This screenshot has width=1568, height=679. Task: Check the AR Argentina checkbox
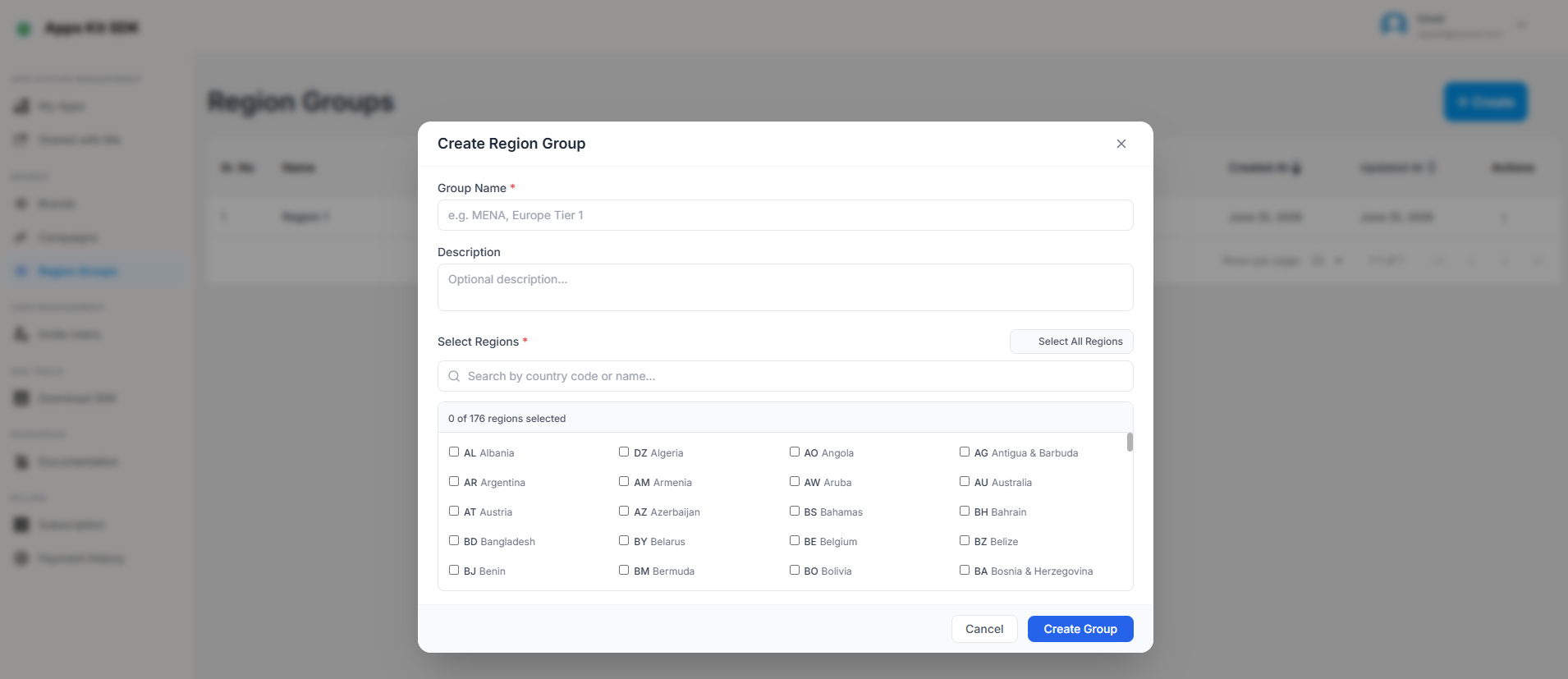[x=454, y=481]
